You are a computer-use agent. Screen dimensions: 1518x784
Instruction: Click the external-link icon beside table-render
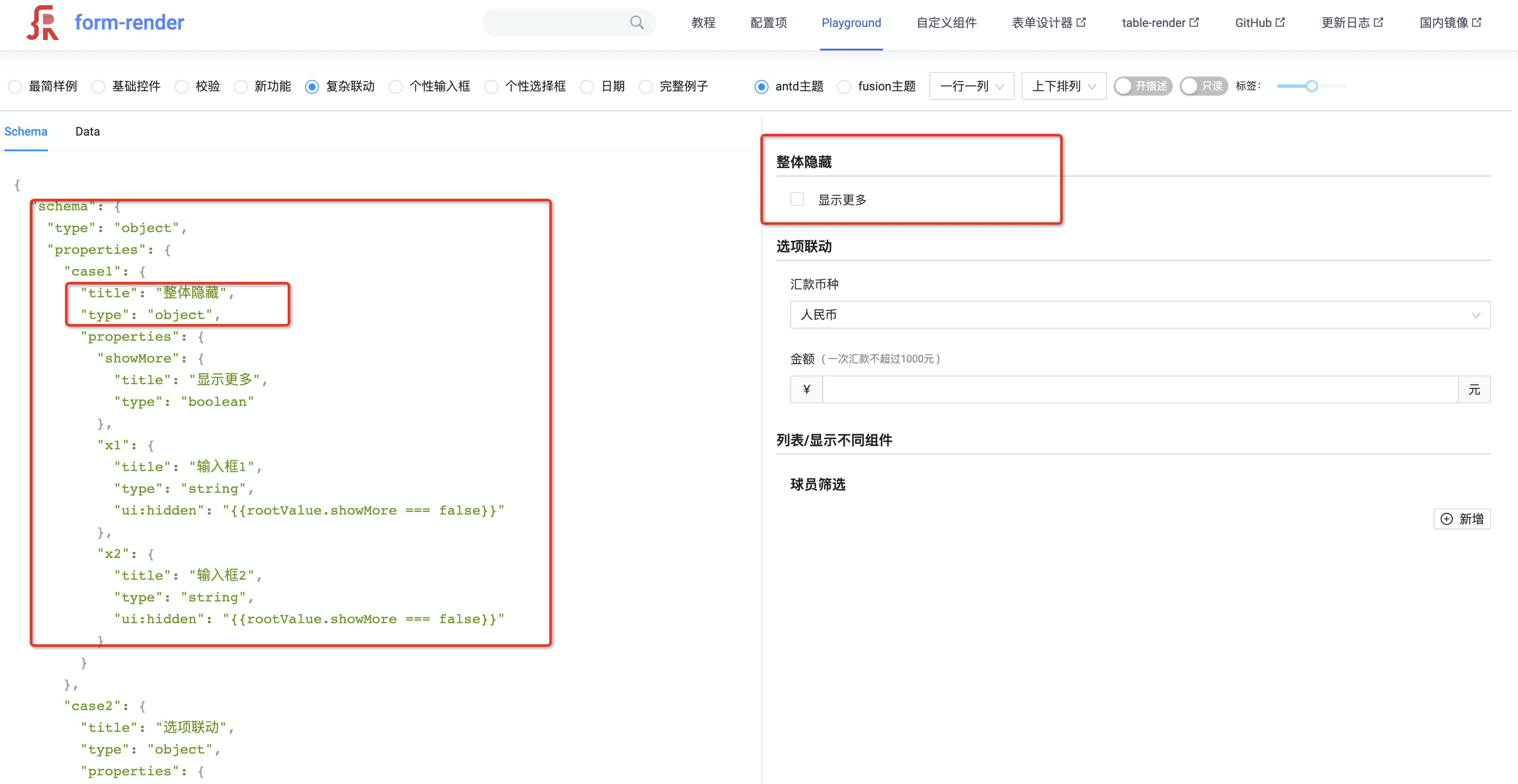point(1195,22)
